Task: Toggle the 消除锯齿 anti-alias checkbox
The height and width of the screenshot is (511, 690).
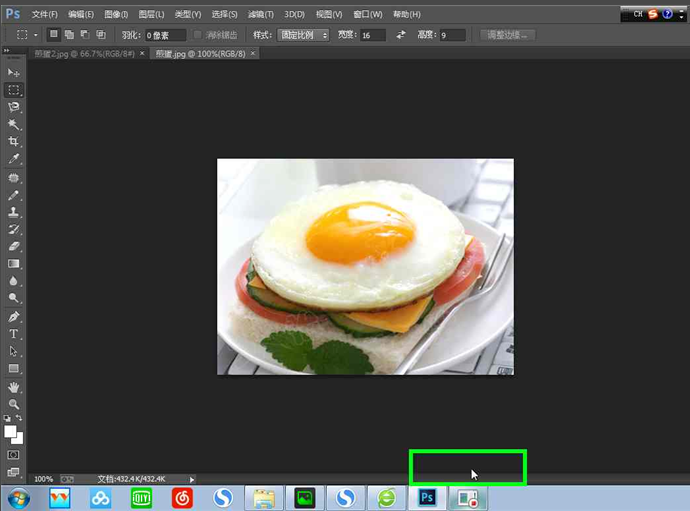Action: 198,35
